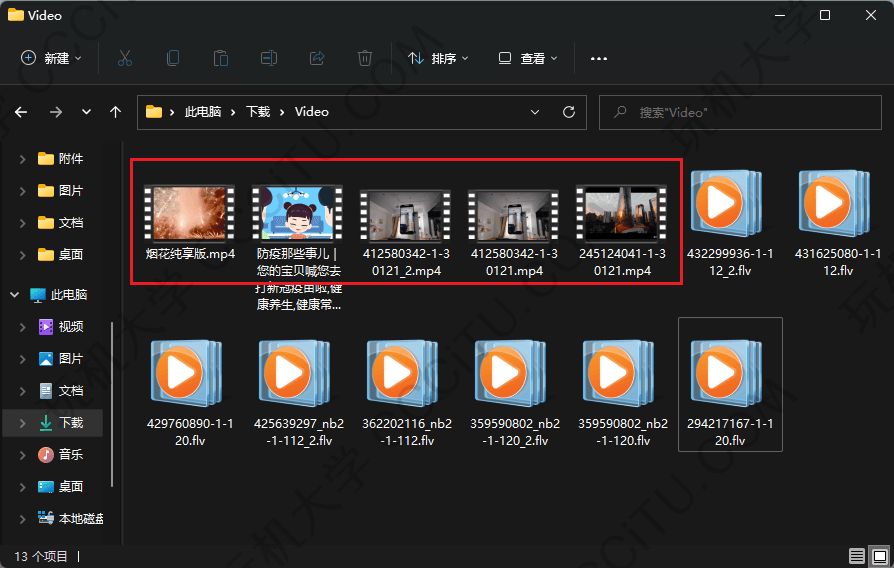Click the Copy icon in toolbar

173,58
